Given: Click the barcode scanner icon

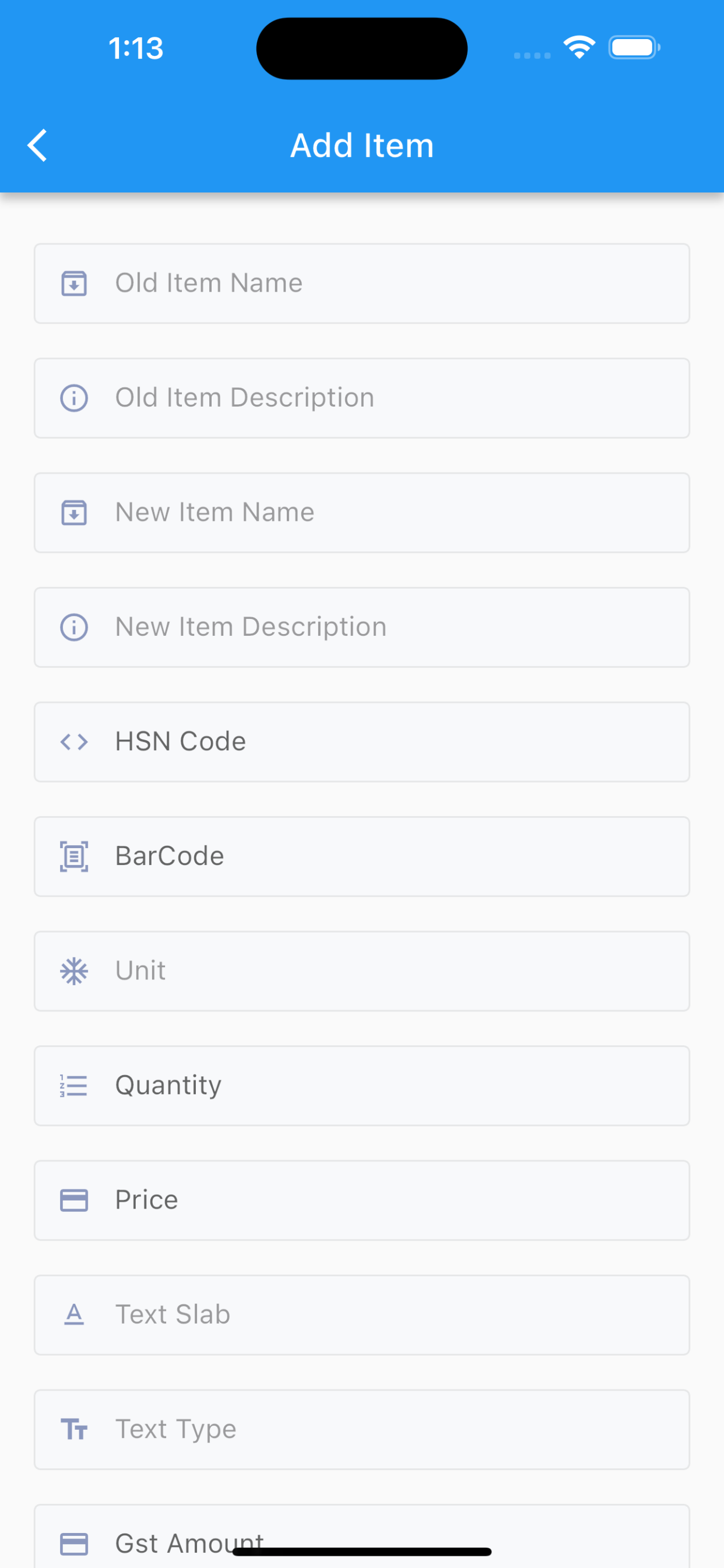Looking at the screenshot, I should [74, 856].
